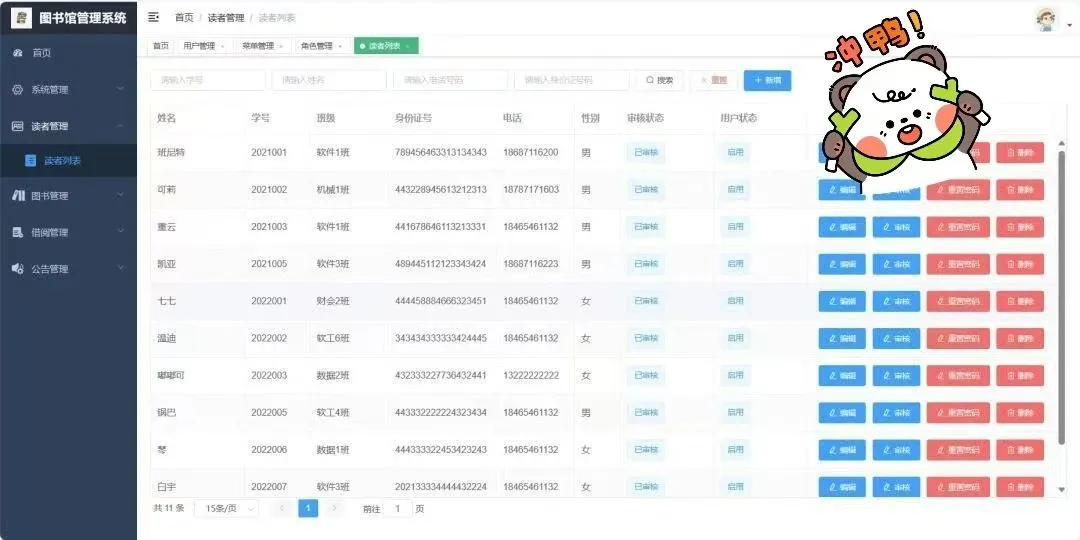Focus the 前往 page number input
Viewport: 1080px width, 540px height.
[397, 509]
